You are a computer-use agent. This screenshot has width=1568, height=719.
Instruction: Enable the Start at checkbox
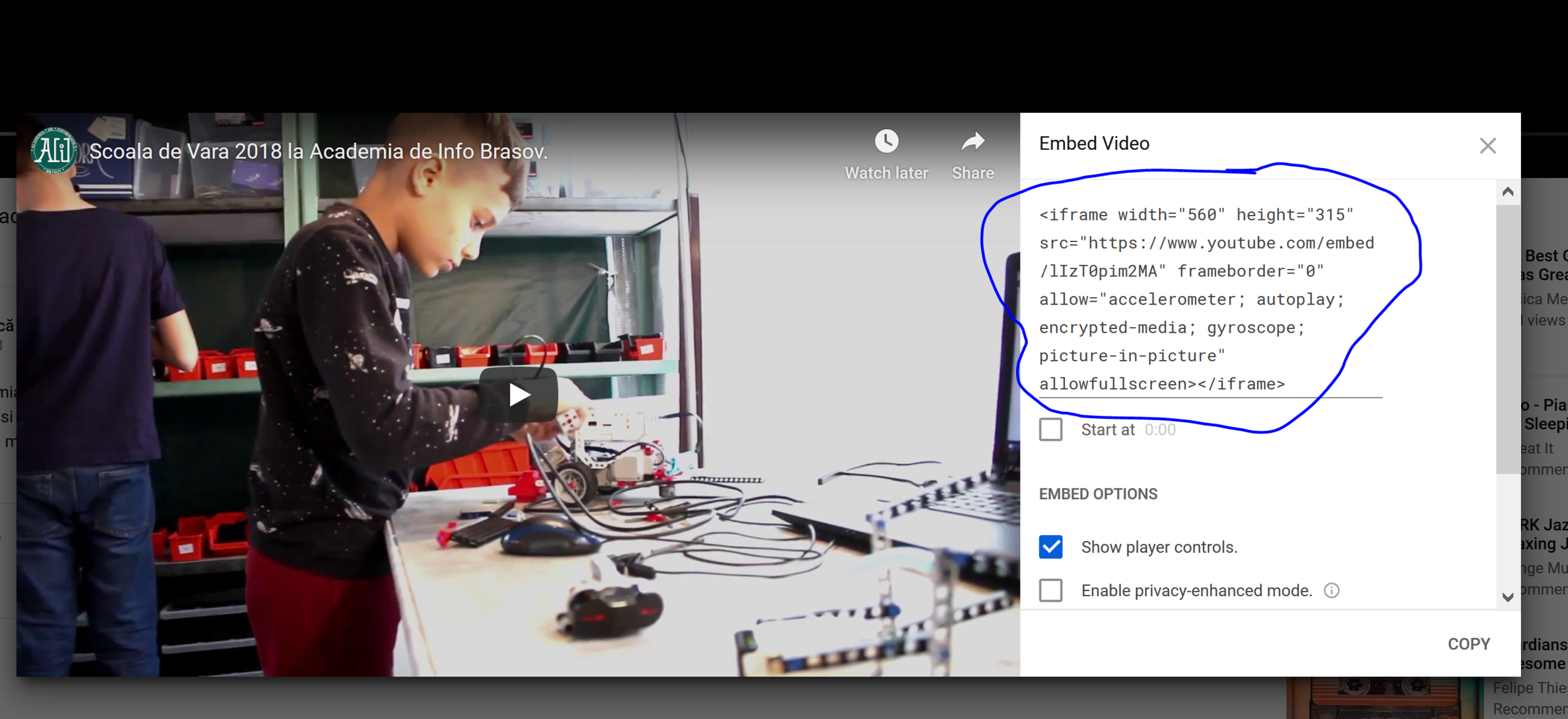coord(1051,430)
